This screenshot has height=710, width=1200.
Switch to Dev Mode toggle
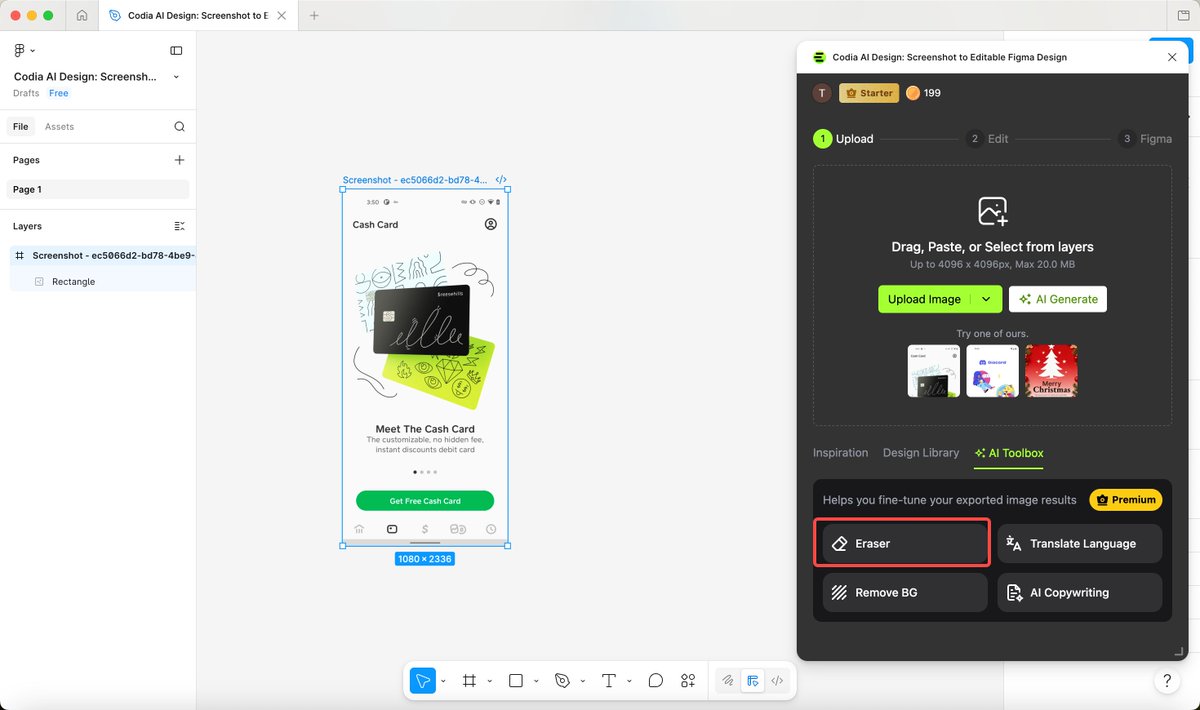[777, 681]
